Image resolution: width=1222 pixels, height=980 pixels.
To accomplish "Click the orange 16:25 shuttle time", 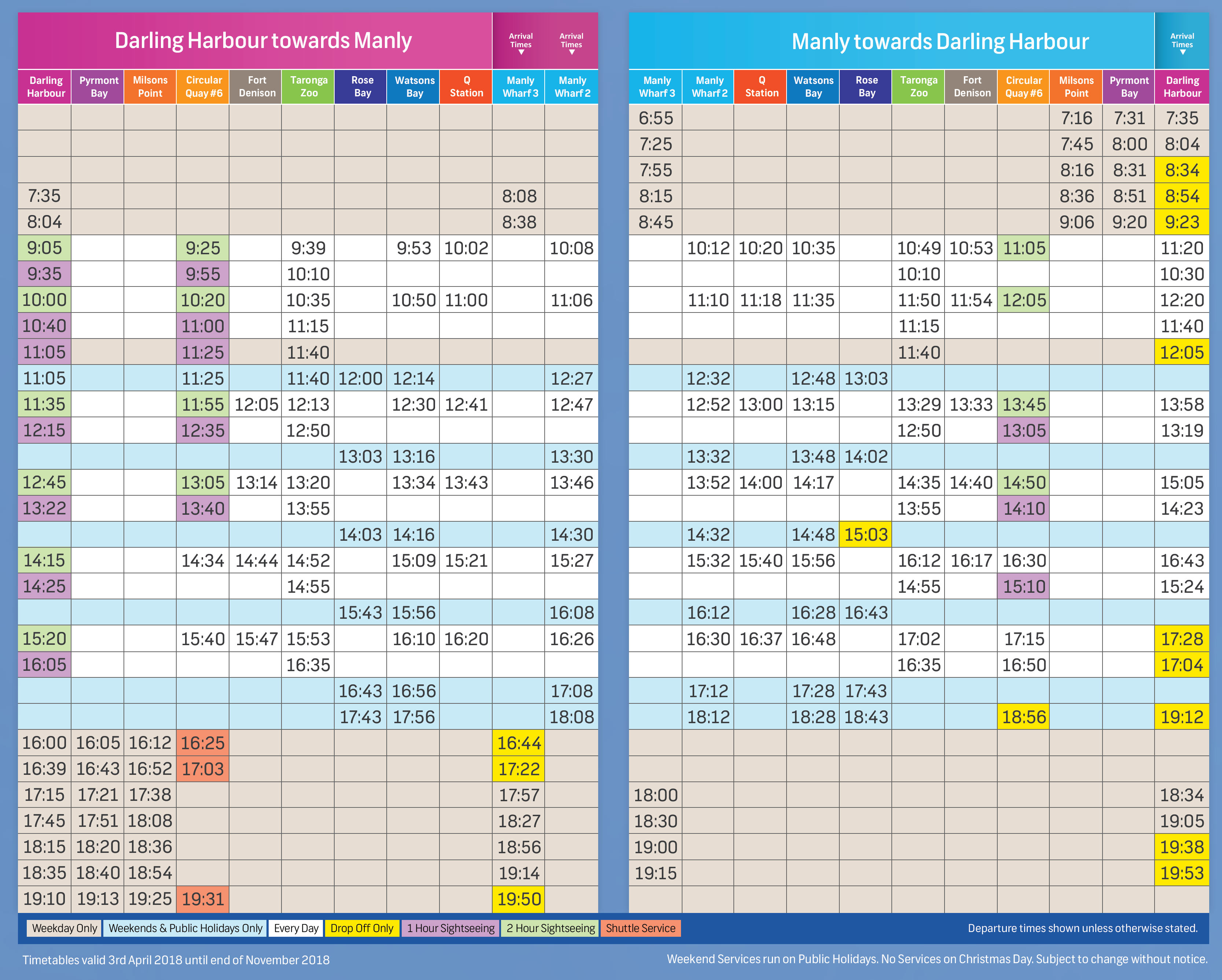I will click(203, 743).
